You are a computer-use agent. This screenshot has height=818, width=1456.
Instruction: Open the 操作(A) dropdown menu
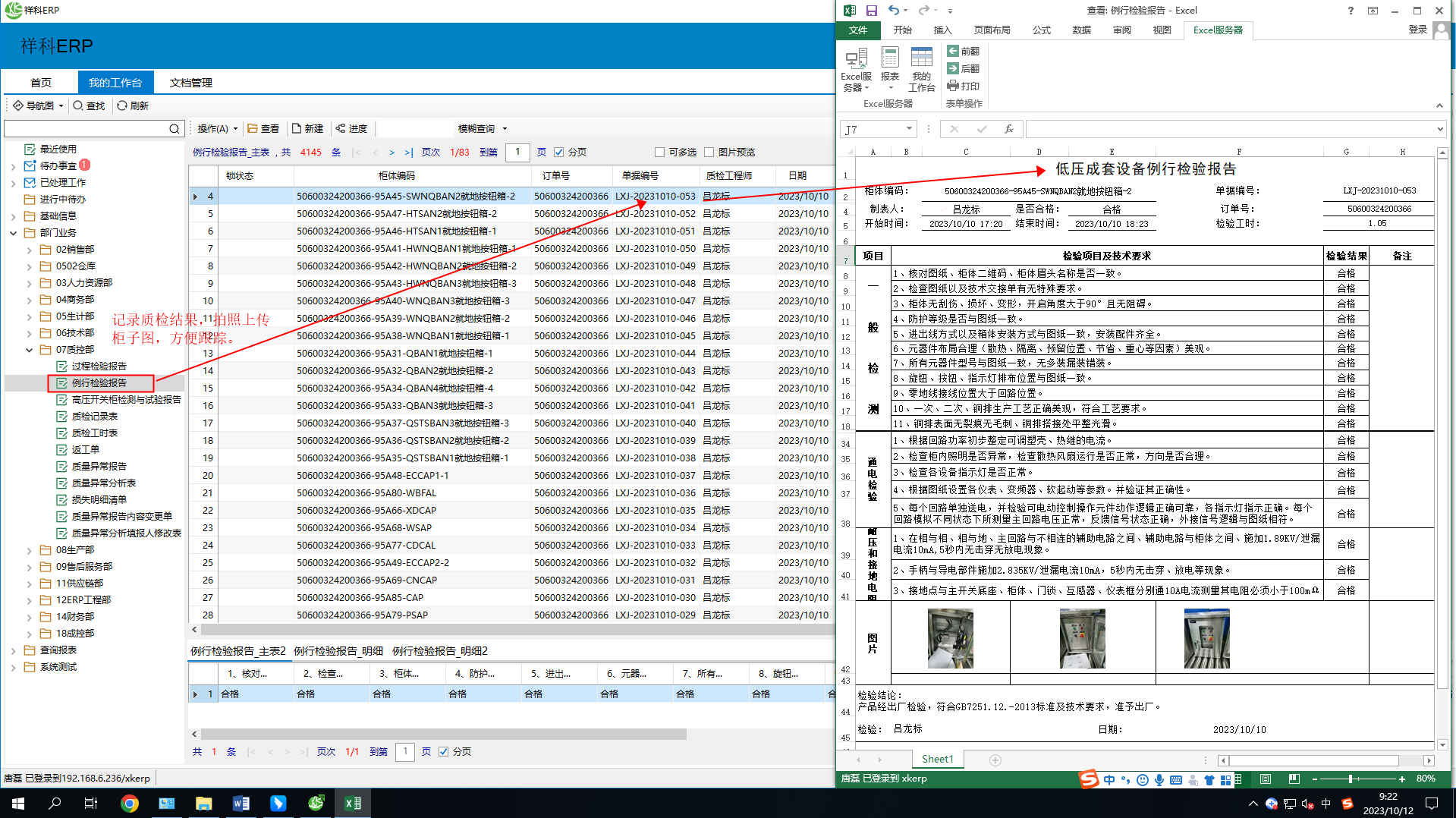217,128
